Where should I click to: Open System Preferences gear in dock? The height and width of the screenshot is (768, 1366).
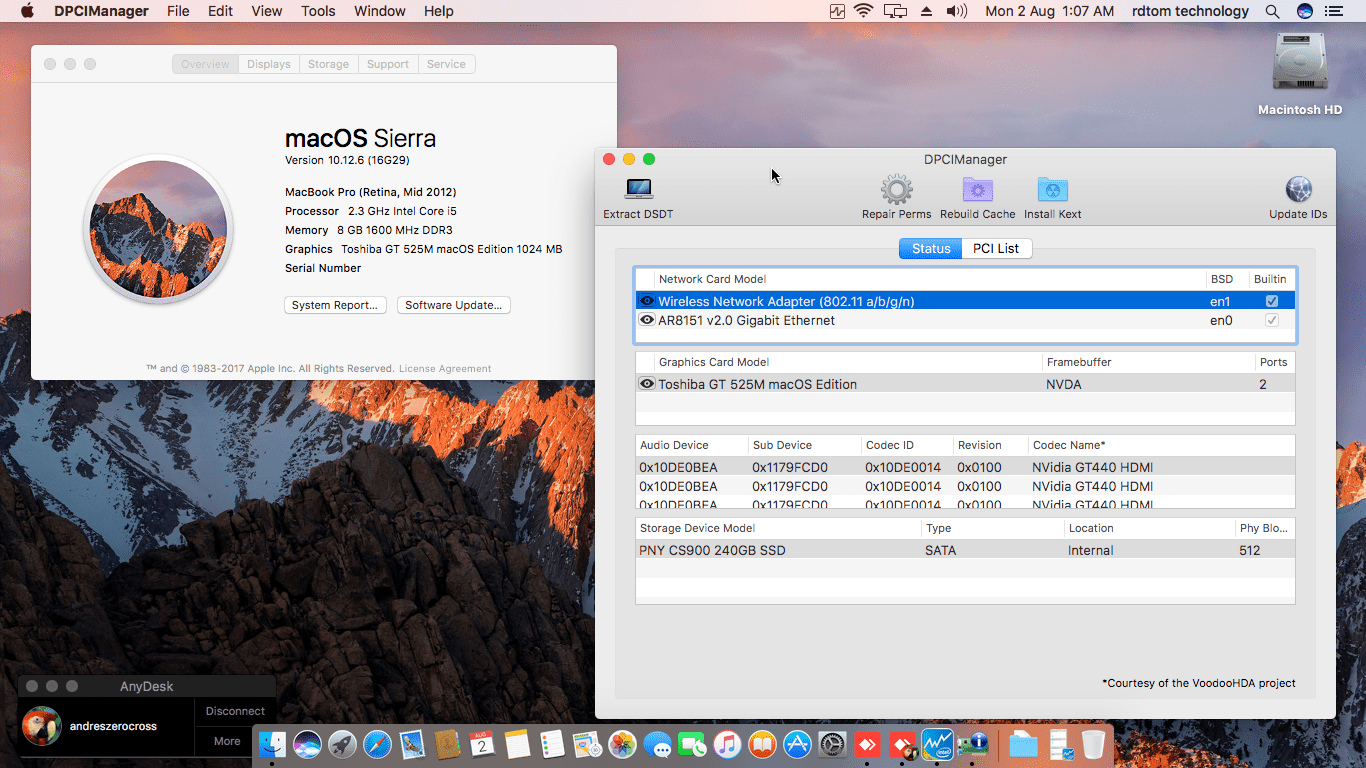point(832,744)
